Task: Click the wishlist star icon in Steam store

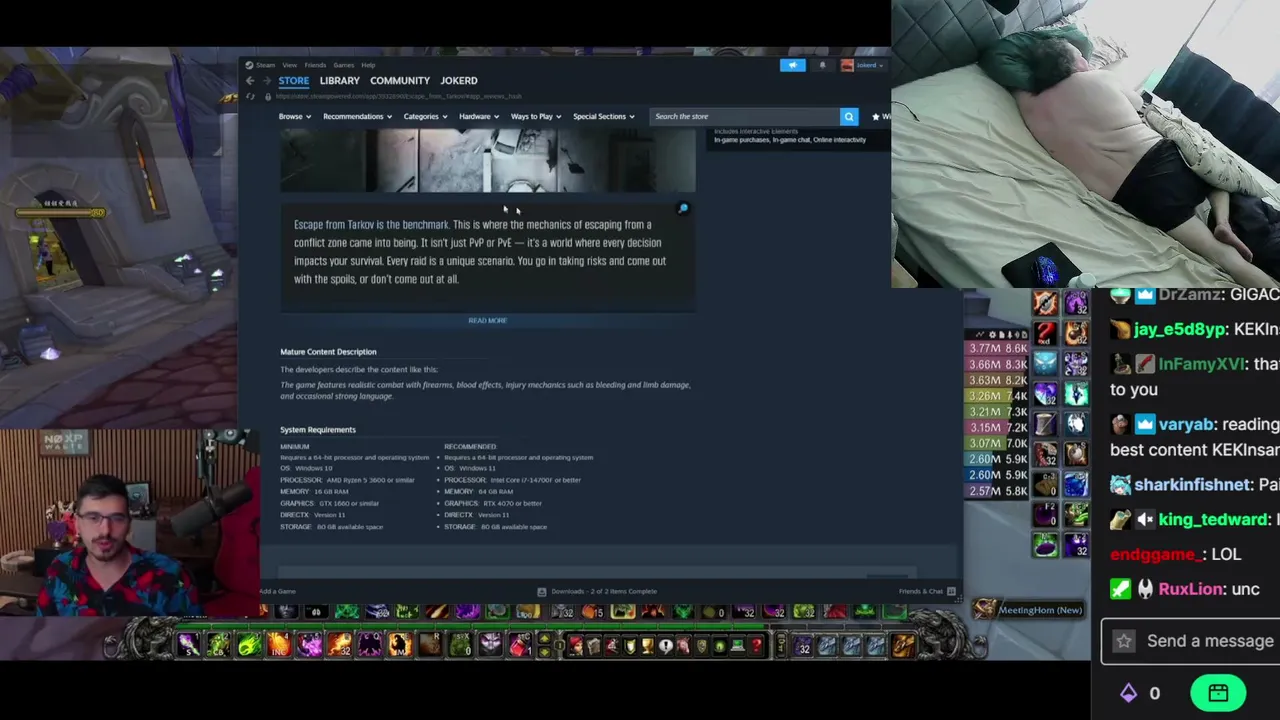Action: pos(875,116)
